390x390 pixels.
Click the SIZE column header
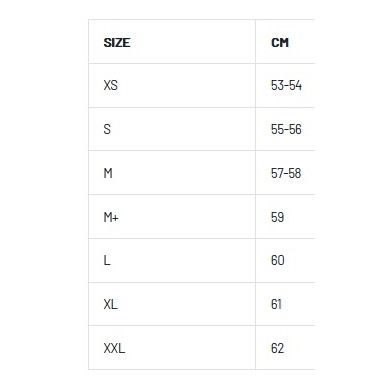tap(117, 43)
